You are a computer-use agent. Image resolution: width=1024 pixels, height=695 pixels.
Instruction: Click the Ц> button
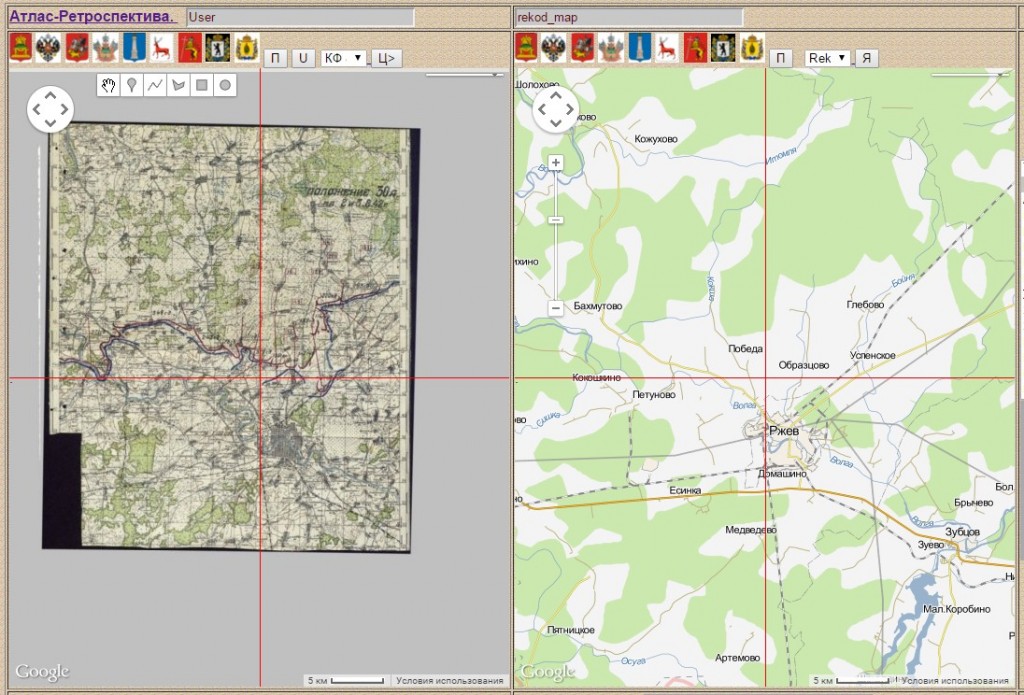click(387, 58)
